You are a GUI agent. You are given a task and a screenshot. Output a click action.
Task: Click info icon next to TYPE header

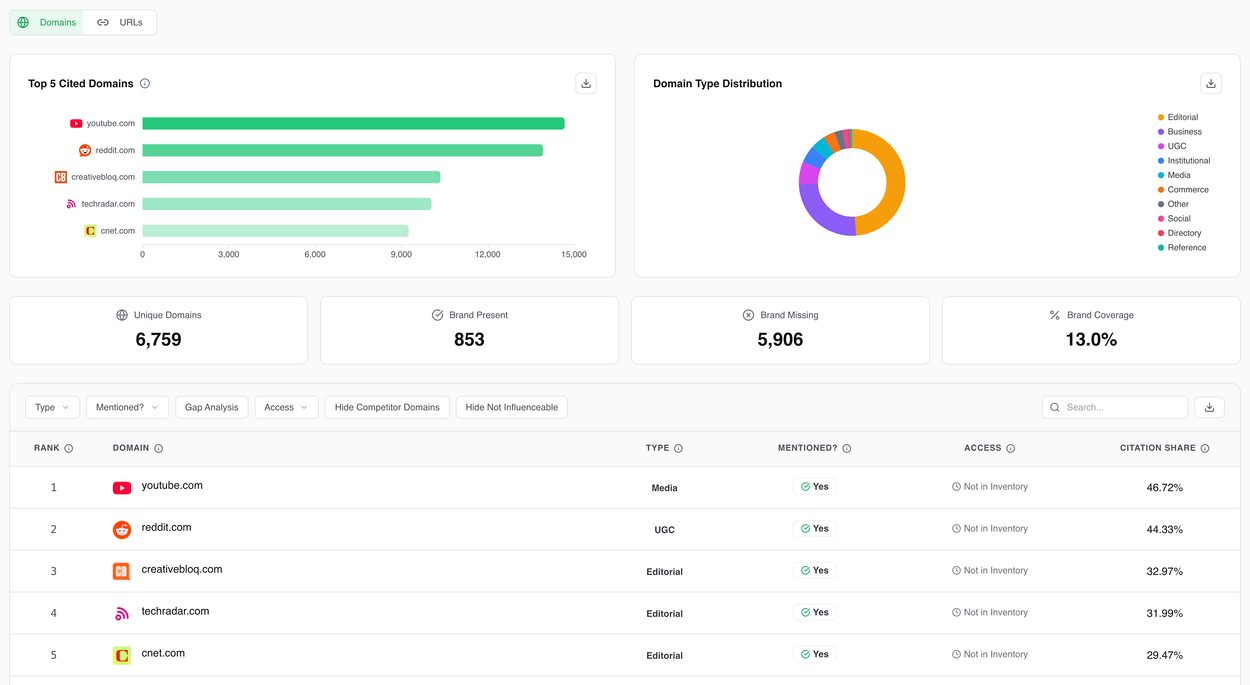(x=678, y=449)
